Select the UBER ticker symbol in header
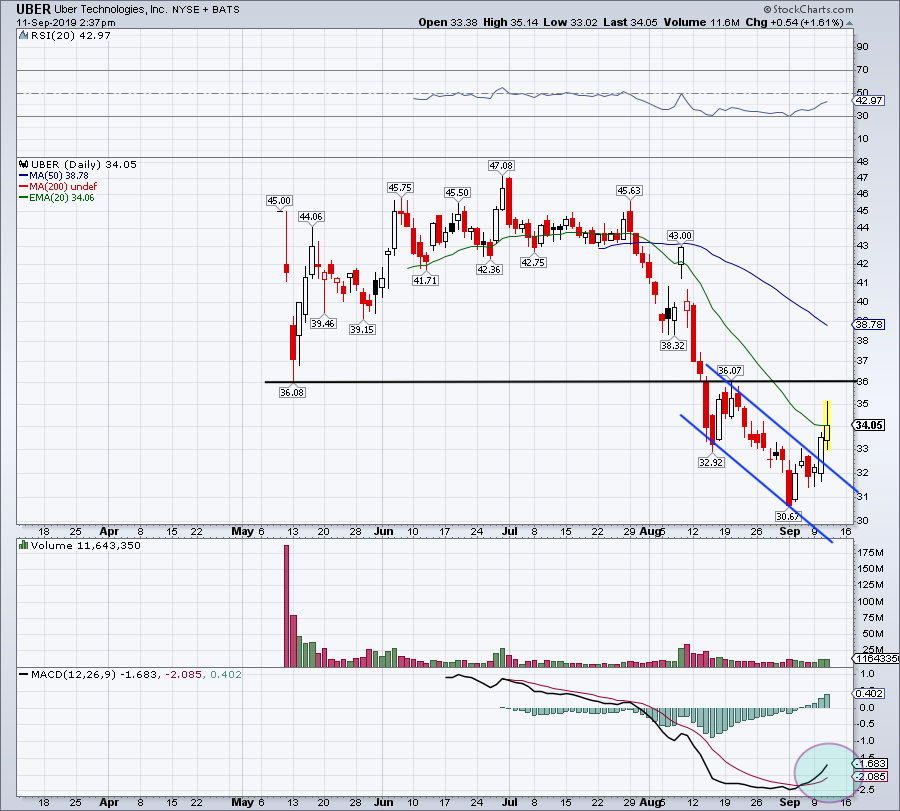 [33, 9]
